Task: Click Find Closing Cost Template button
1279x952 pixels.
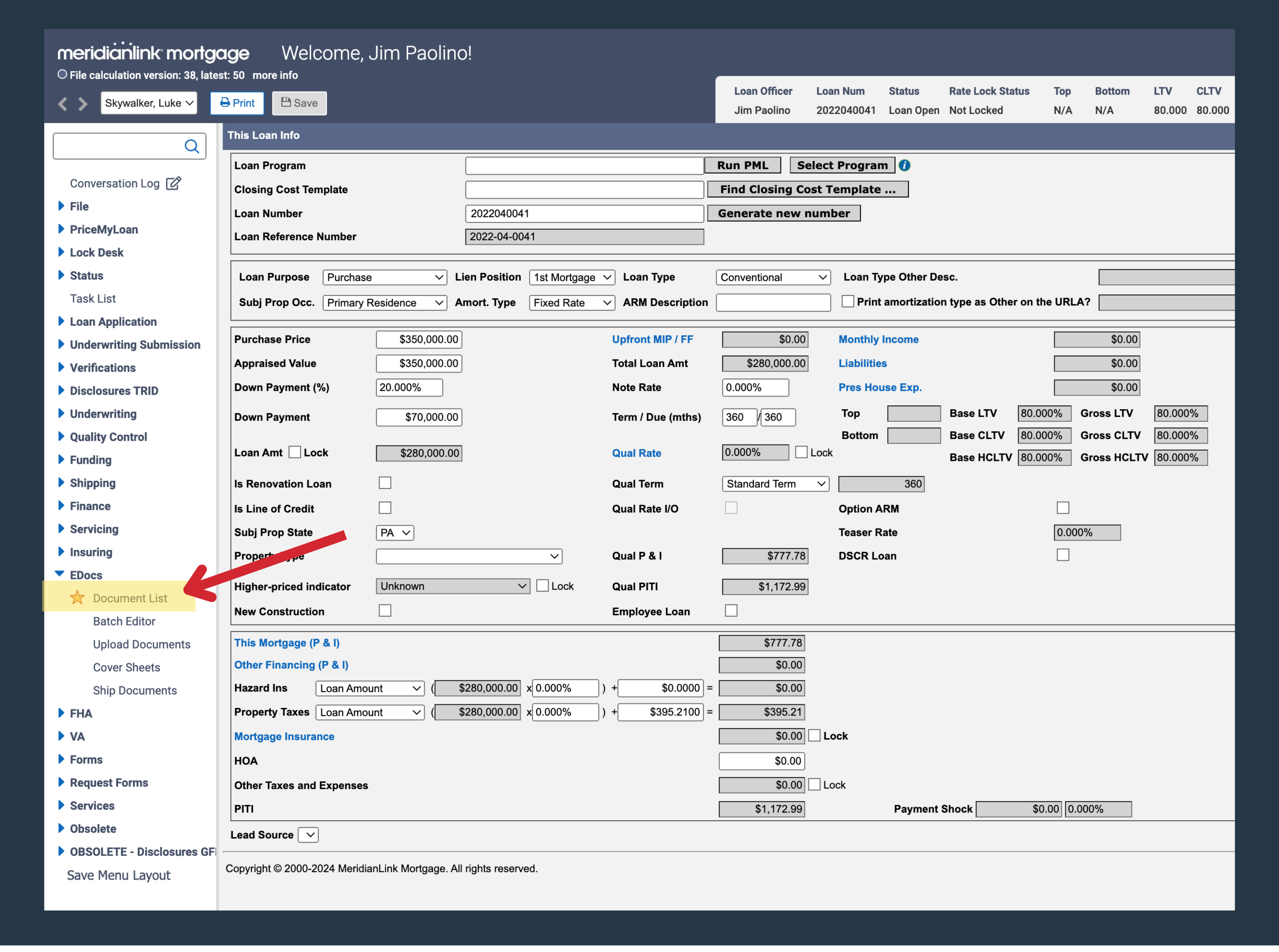Action: coord(808,190)
